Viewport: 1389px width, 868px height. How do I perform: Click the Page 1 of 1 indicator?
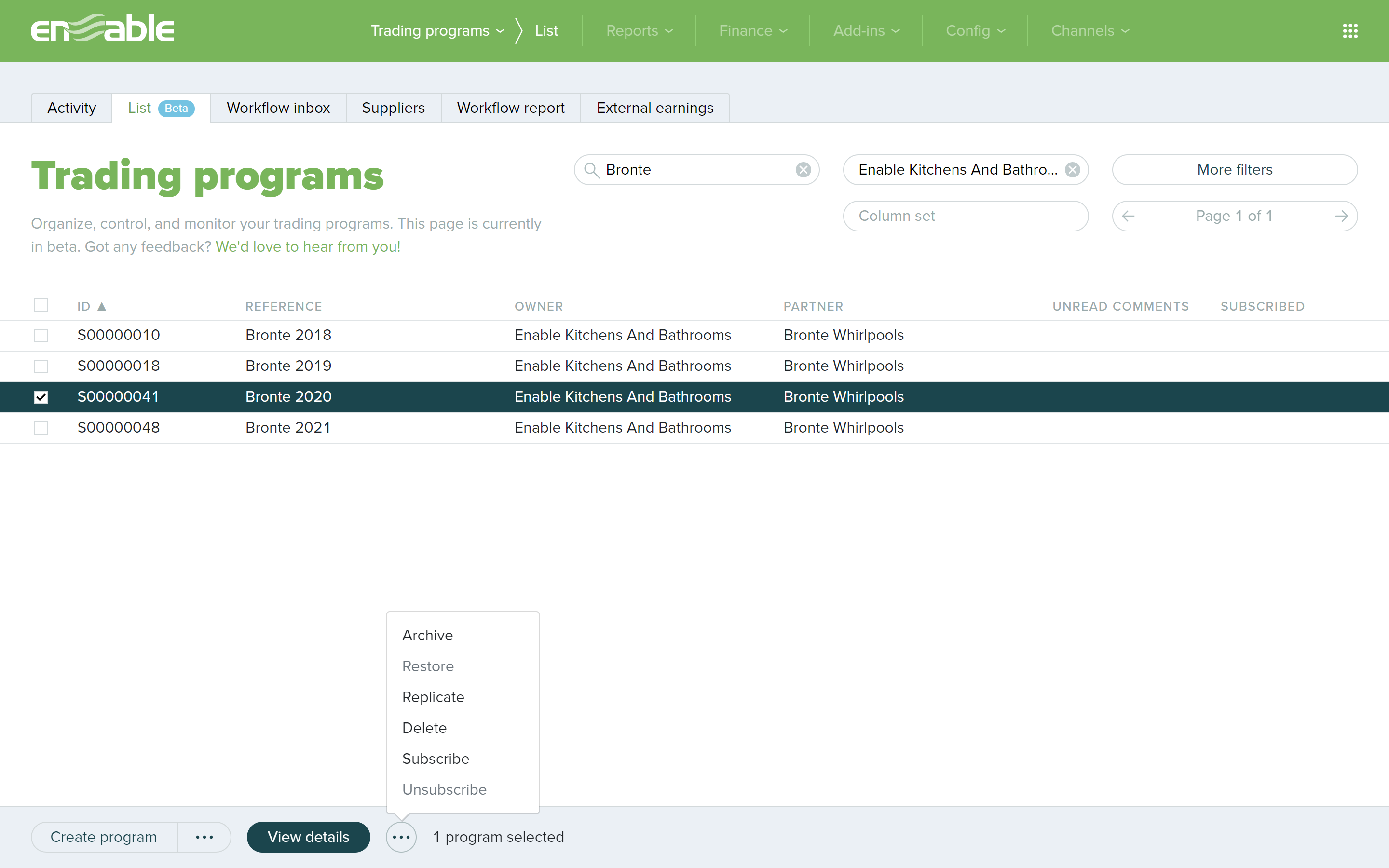[1235, 217]
